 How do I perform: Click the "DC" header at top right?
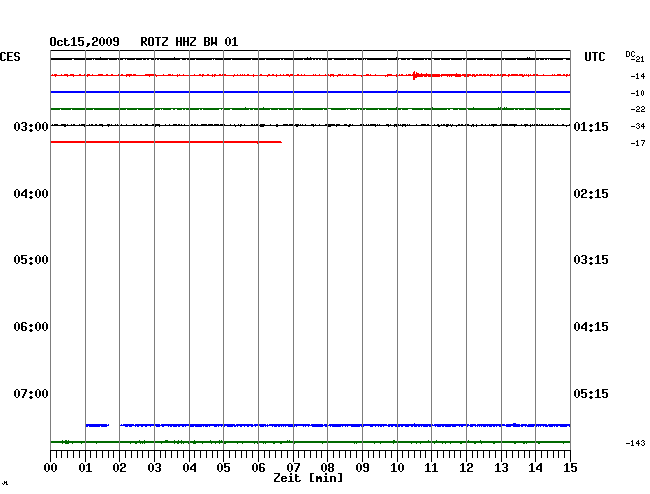(630, 54)
